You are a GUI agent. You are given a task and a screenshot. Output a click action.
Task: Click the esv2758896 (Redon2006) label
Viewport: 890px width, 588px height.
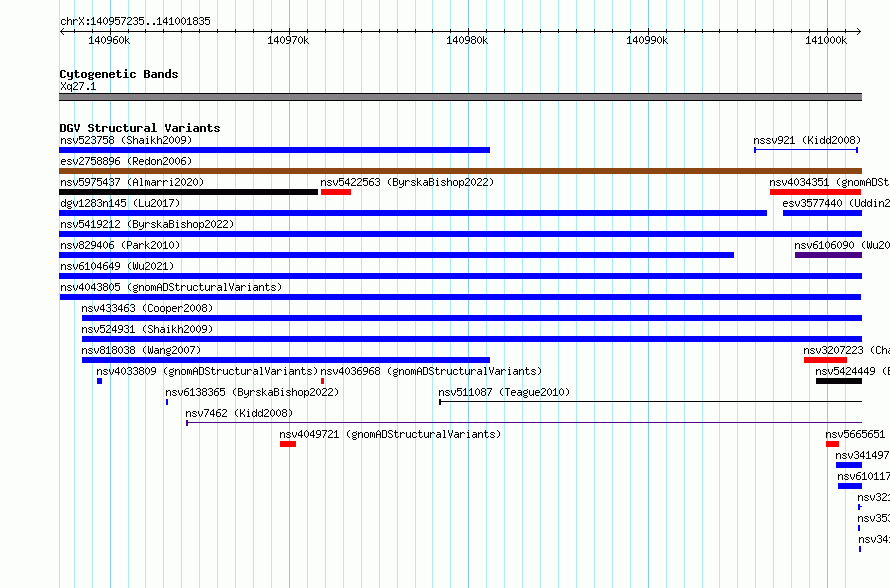tap(126, 161)
